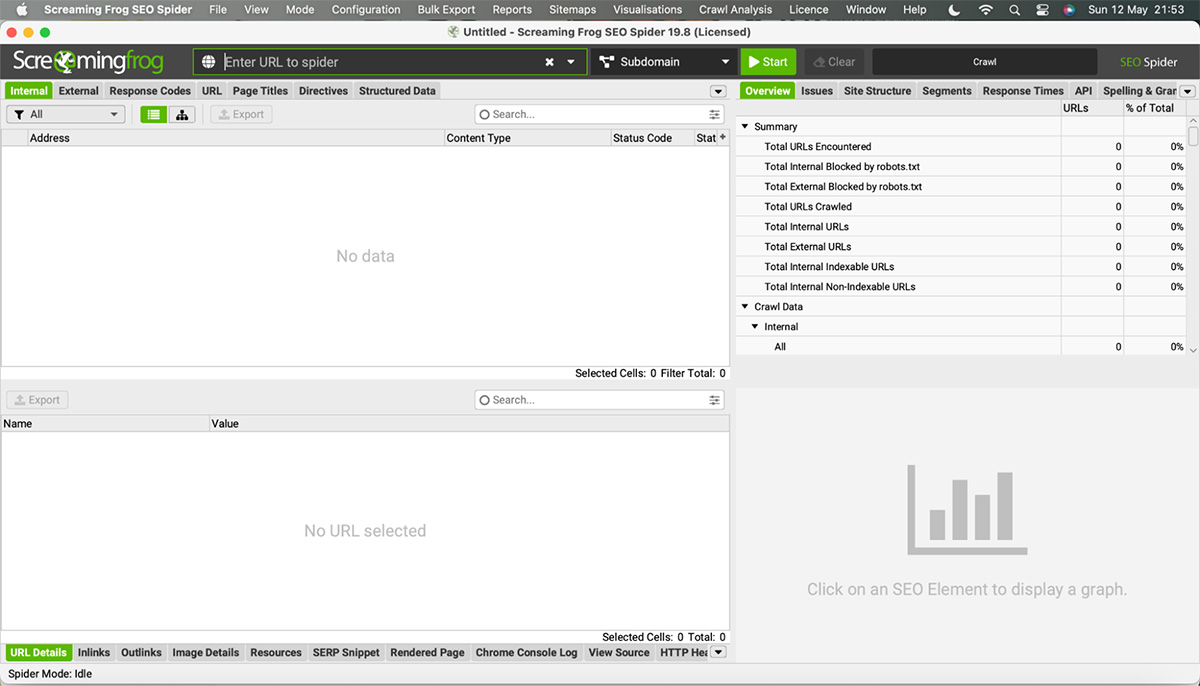Open the Subdomain crawl scope dropdown
The height and width of the screenshot is (686, 1200).
664,62
